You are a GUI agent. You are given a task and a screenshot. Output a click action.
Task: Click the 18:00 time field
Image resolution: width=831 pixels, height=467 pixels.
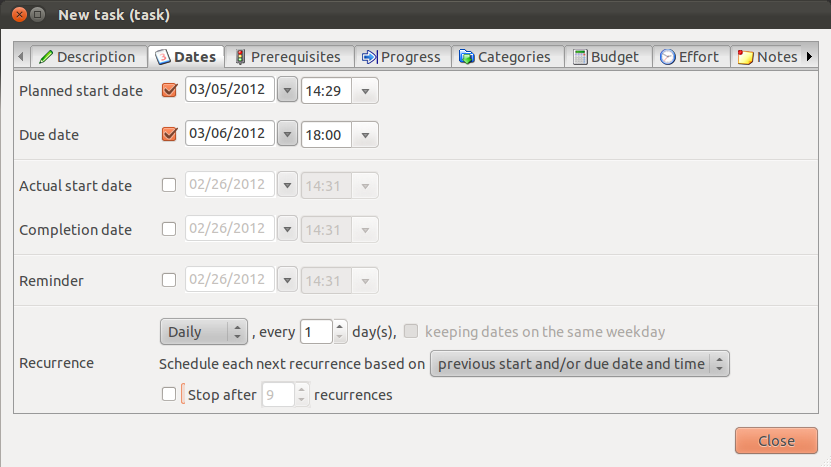[326, 135]
